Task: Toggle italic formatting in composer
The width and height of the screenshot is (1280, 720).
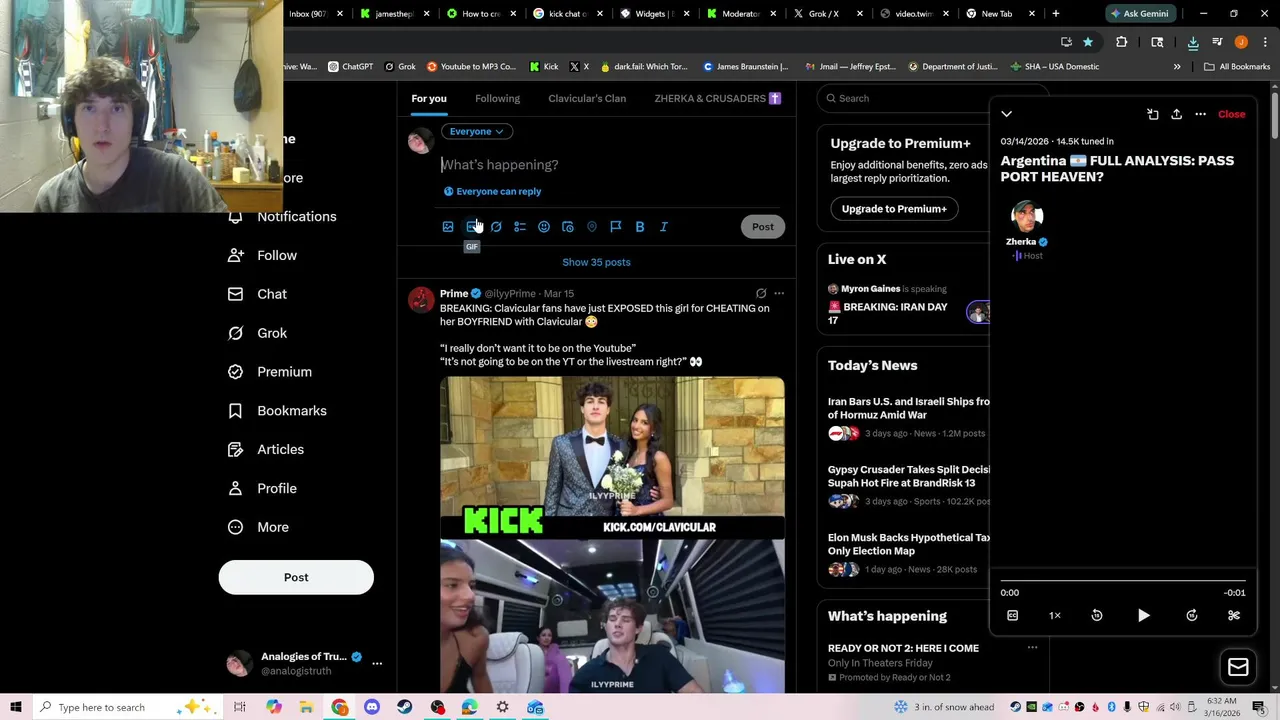Action: pyautogui.click(x=664, y=227)
